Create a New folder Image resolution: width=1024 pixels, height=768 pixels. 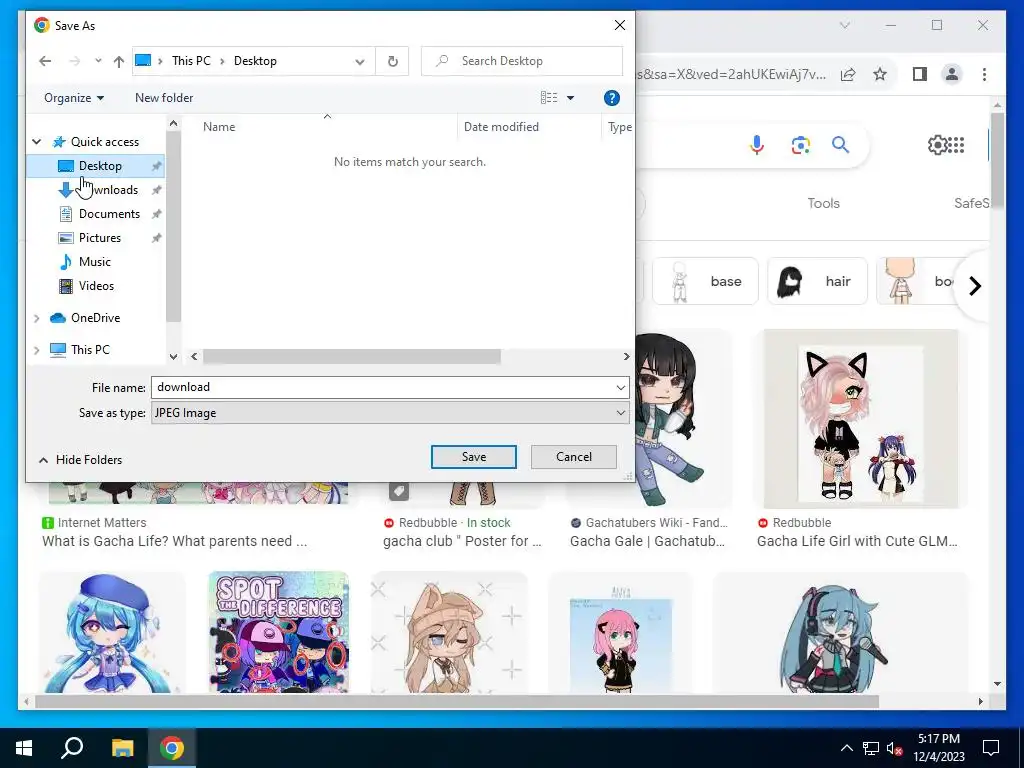[164, 98]
